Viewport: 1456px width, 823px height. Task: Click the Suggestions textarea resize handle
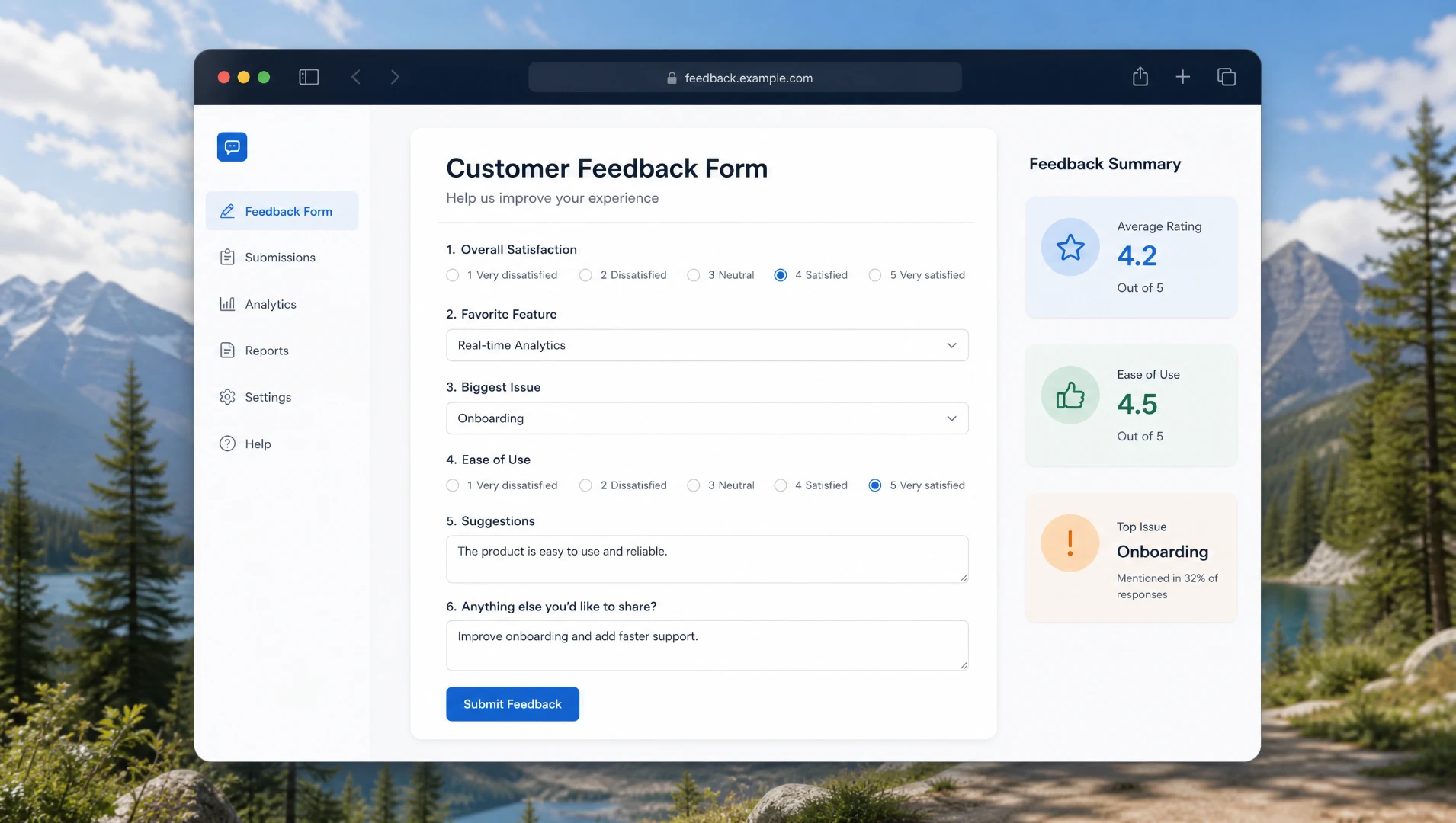pyautogui.click(x=963, y=578)
